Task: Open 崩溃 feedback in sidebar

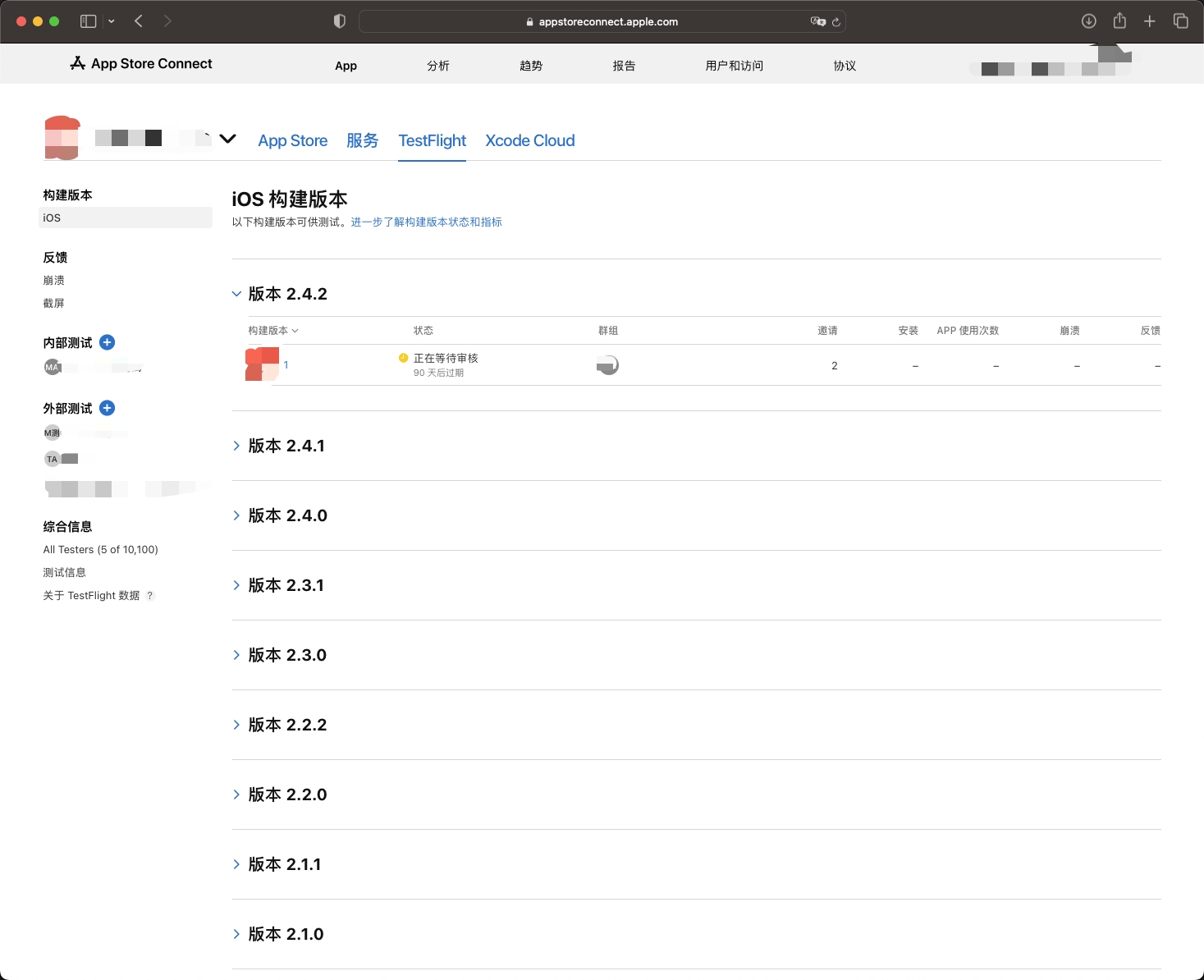Action: pos(53,281)
